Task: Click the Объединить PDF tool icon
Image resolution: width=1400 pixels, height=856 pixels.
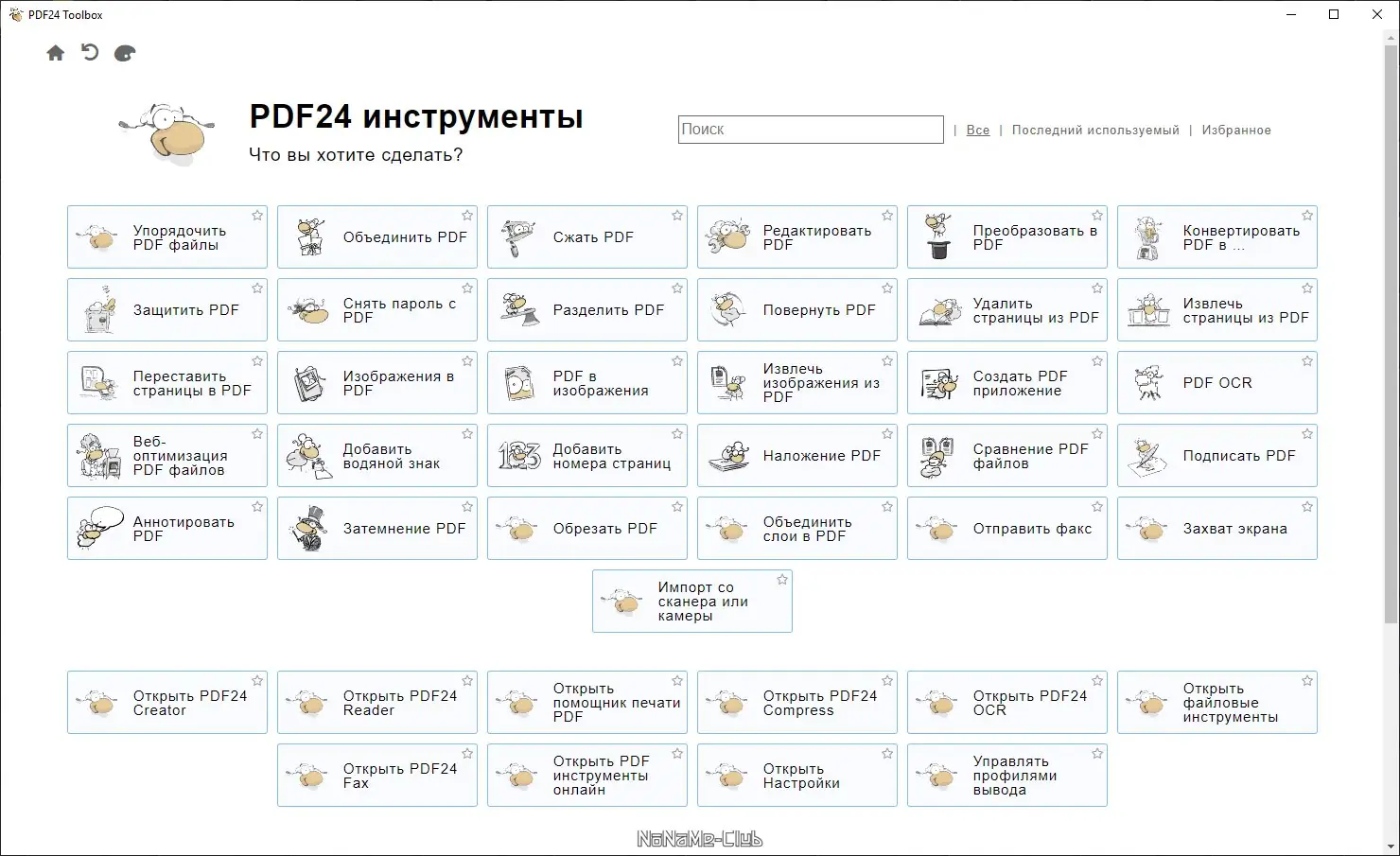Action: [310, 237]
